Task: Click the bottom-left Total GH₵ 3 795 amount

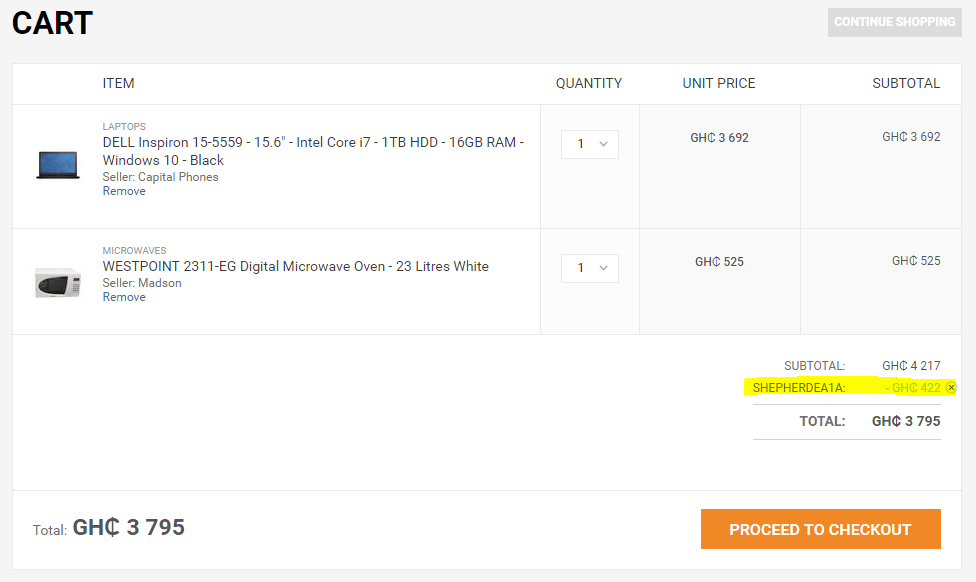Action: [x=128, y=527]
